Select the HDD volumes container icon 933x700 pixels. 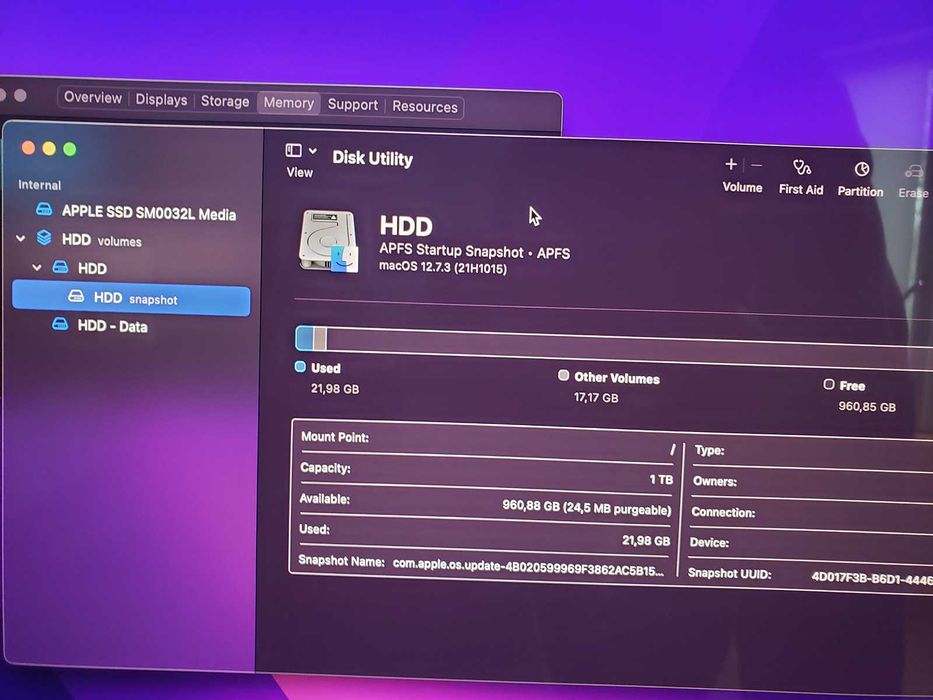tap(44, 238)
